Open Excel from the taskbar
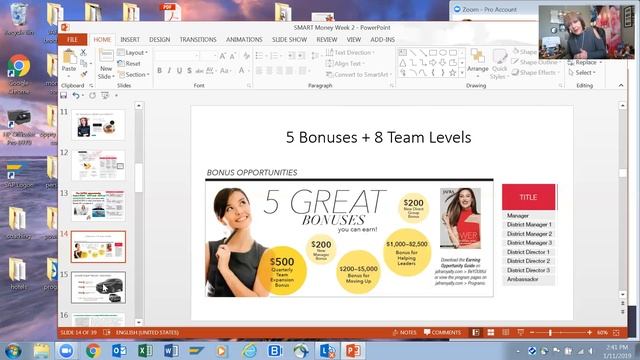The image size is (640, 360). pyautogui.click(x=145, y=351)
